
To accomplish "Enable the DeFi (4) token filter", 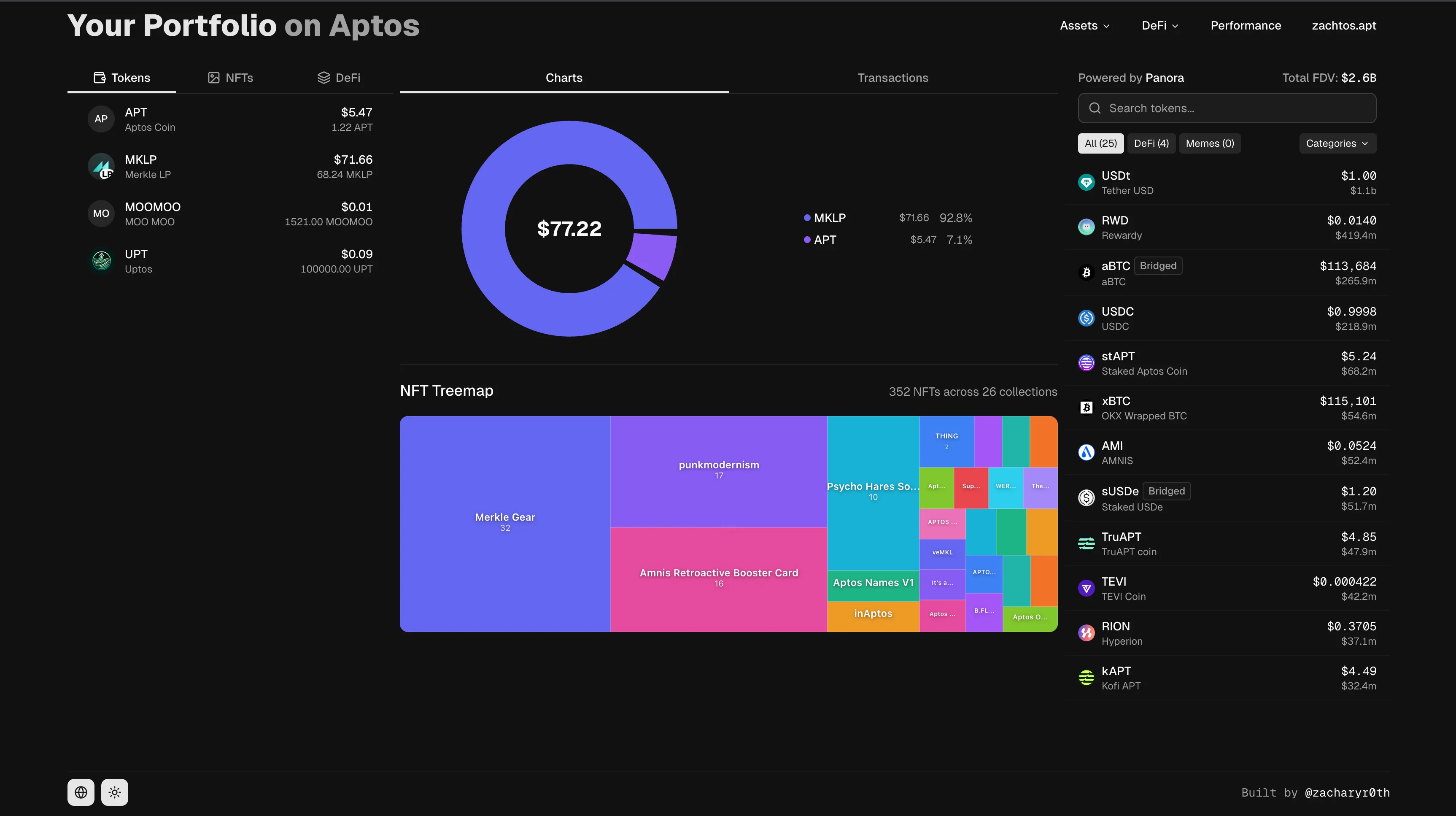I will pos(1151,143).
